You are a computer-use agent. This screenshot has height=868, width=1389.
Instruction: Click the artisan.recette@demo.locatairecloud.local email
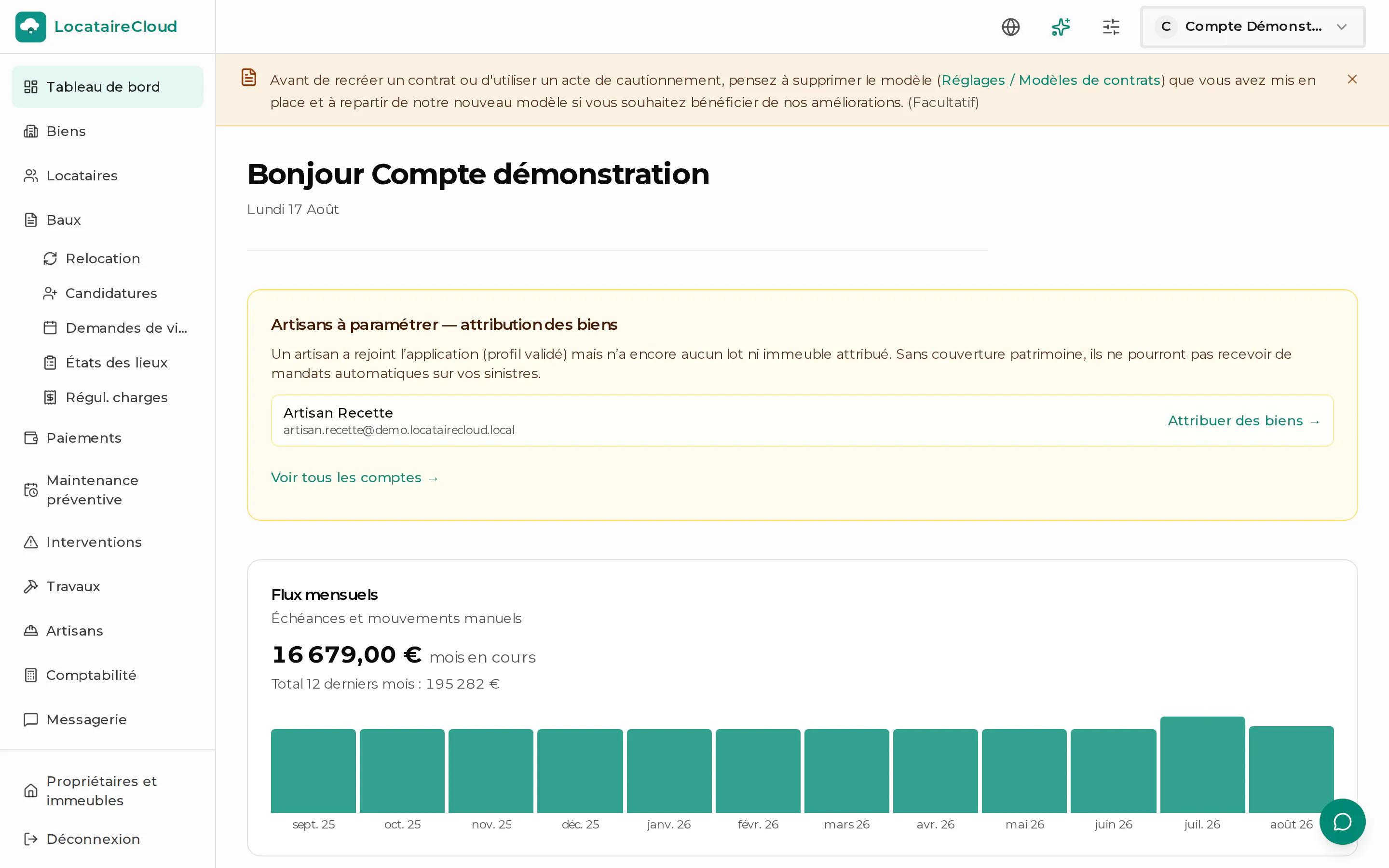(x=399, y=430)
